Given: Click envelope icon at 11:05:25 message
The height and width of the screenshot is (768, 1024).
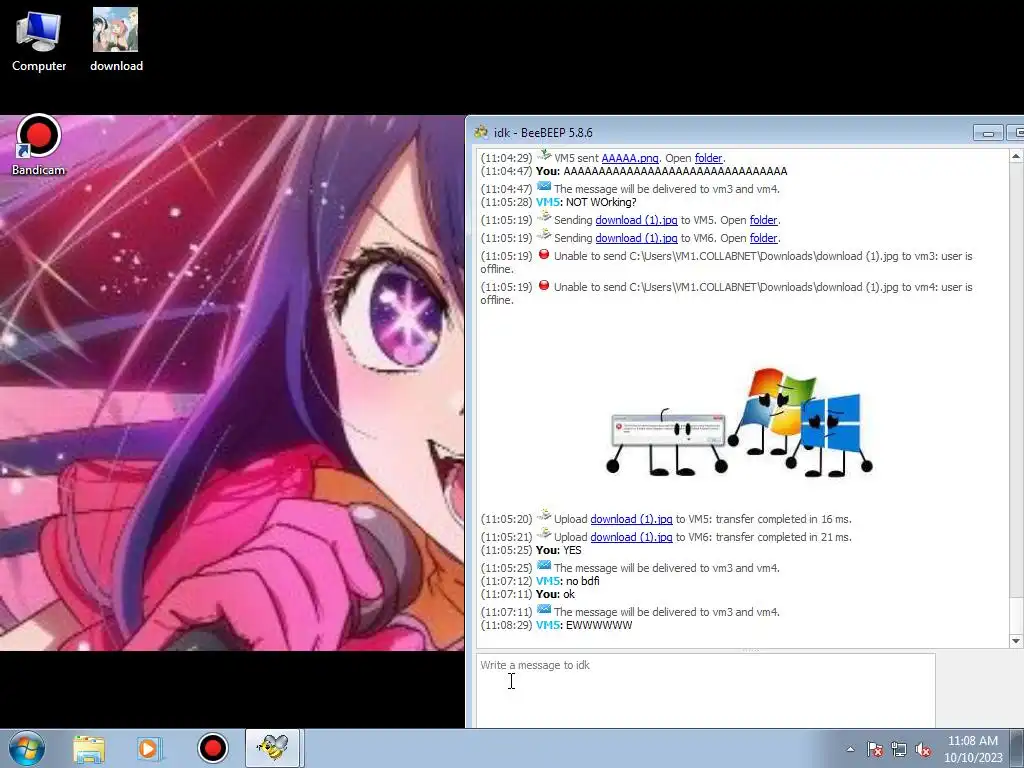Looking at the screenshot, I should pos(543,566).
